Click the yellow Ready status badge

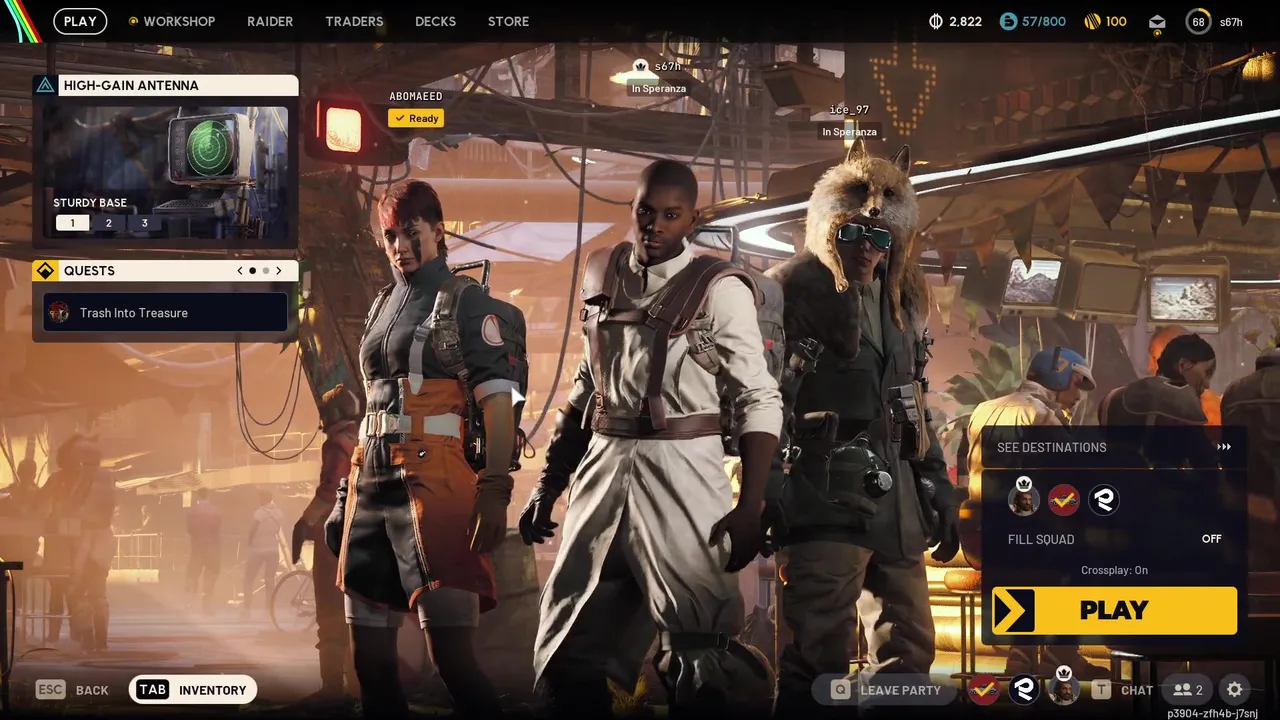click(416, 118)
